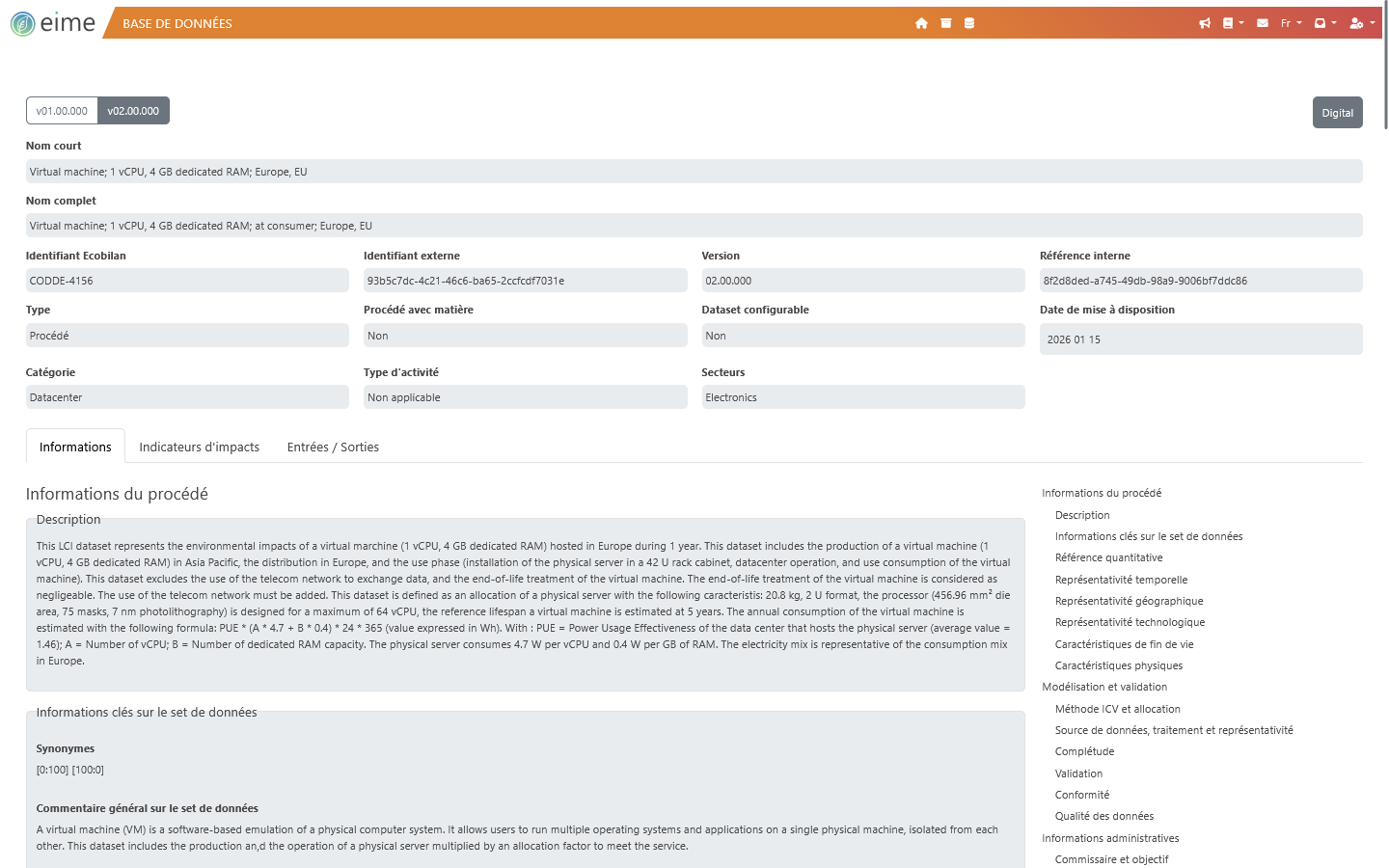Open the envelope messages icon
This screenshot has height=868, width=1389.
(x=1263, y=23)
